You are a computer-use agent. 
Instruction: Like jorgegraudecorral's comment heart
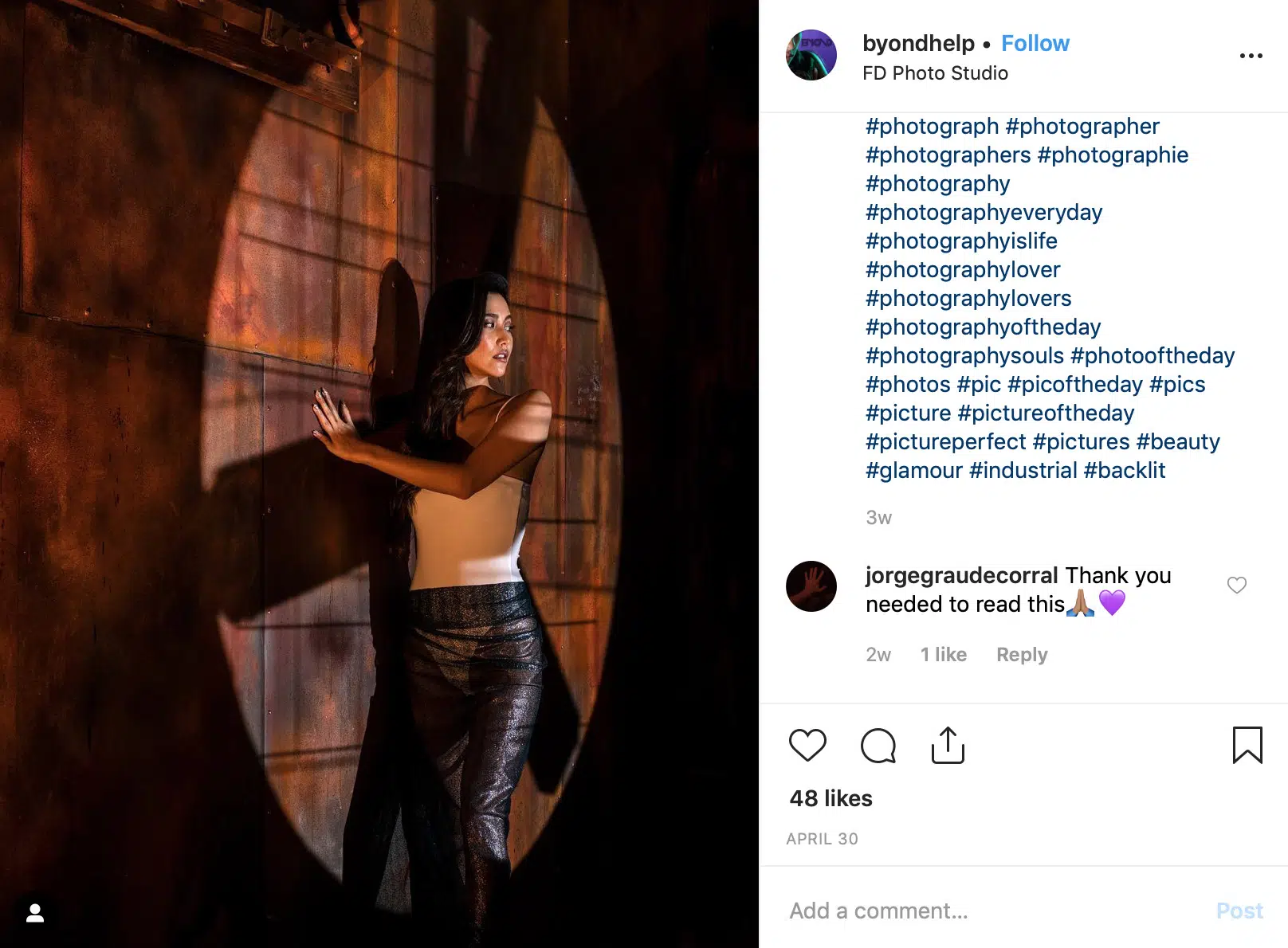coord(1237,586)
